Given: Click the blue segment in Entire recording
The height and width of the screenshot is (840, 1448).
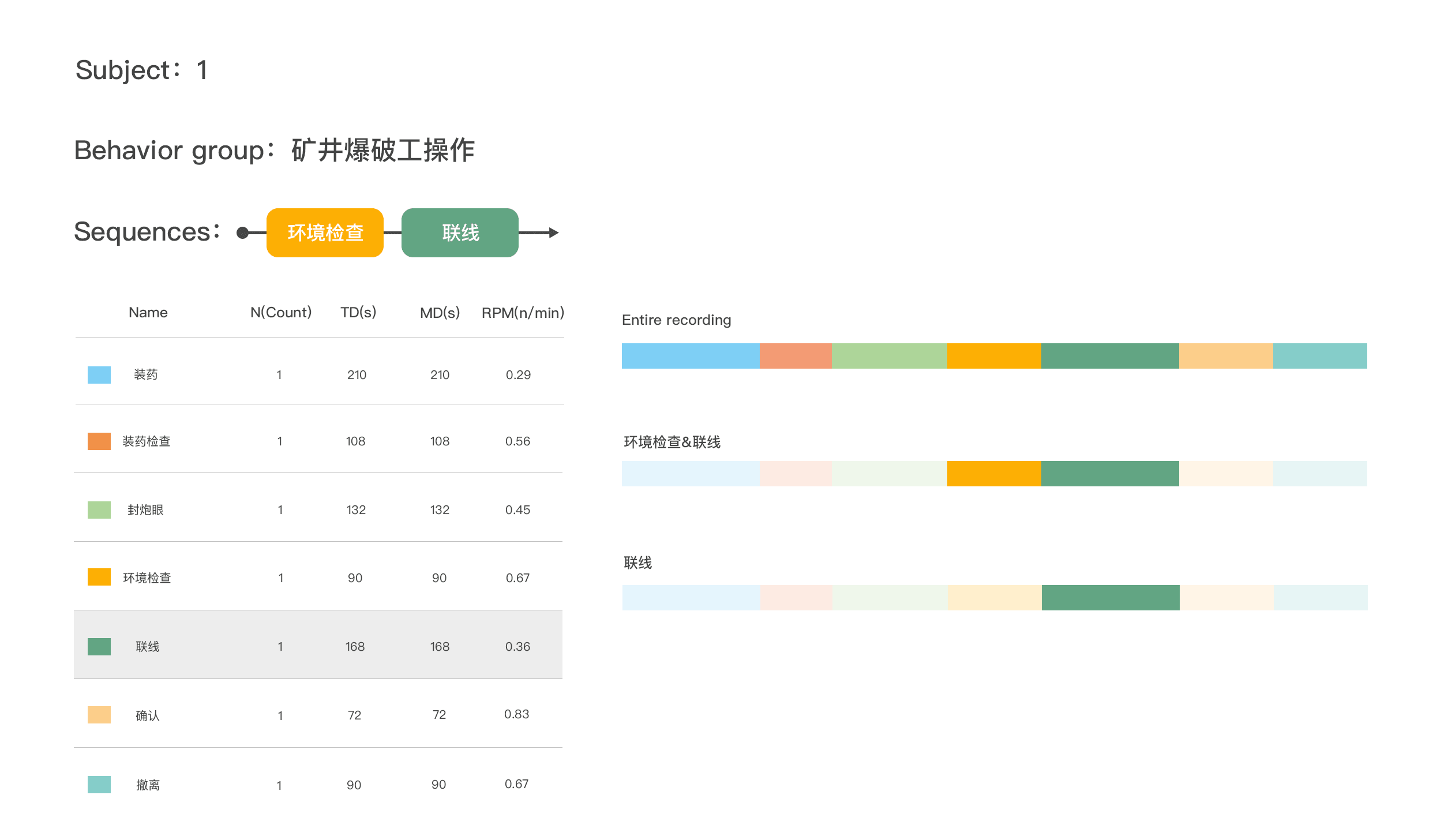Looking at the screenshot, I should pos(691,356).
